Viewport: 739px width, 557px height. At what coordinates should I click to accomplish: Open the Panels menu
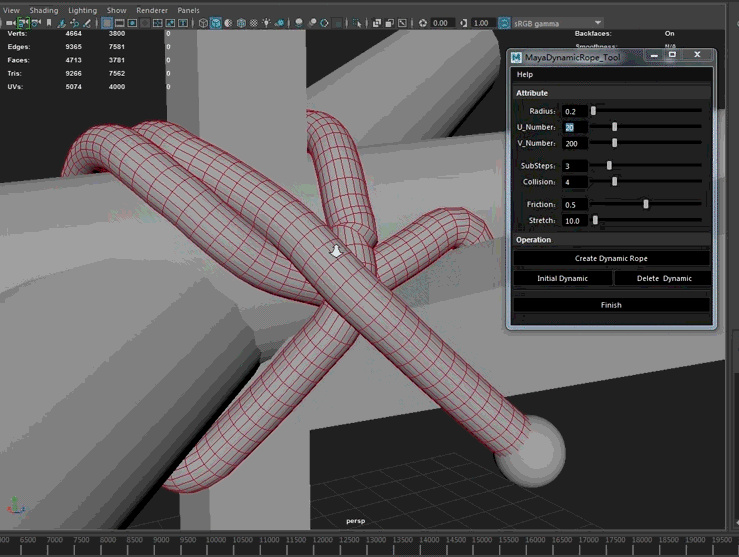188,10
